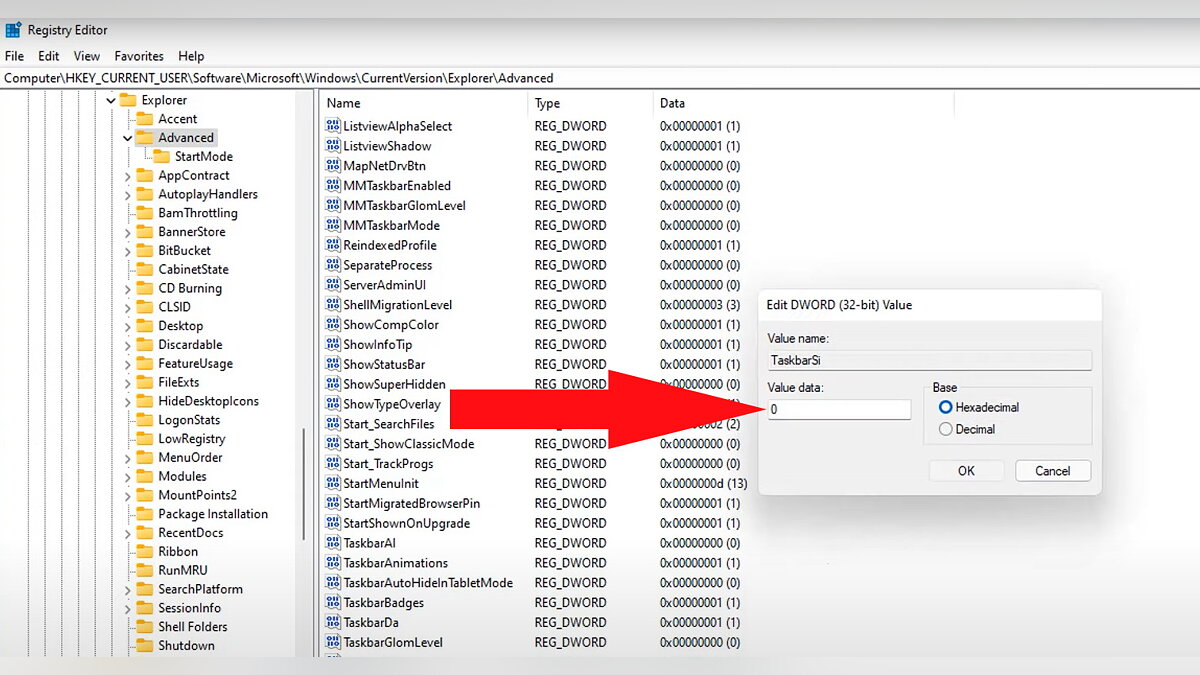Click the Accent folder icon in tree

pyautogui.click(x=145, y=119)
